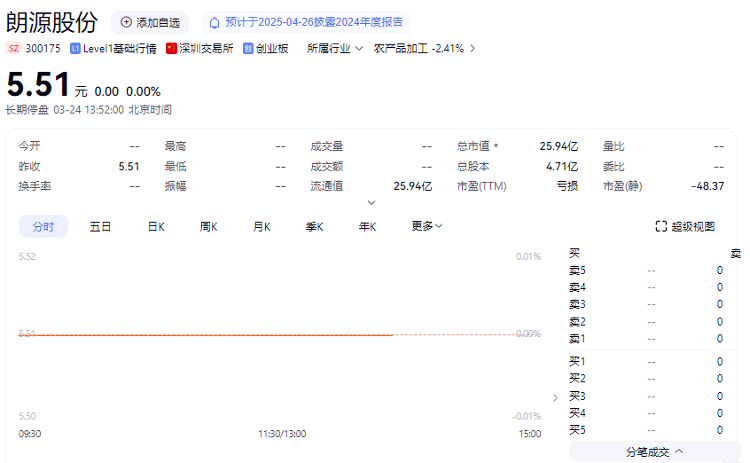Open the 更多 chart period dropdown
This screenshot has width=750, height=463.
click(x=427, y=226)
